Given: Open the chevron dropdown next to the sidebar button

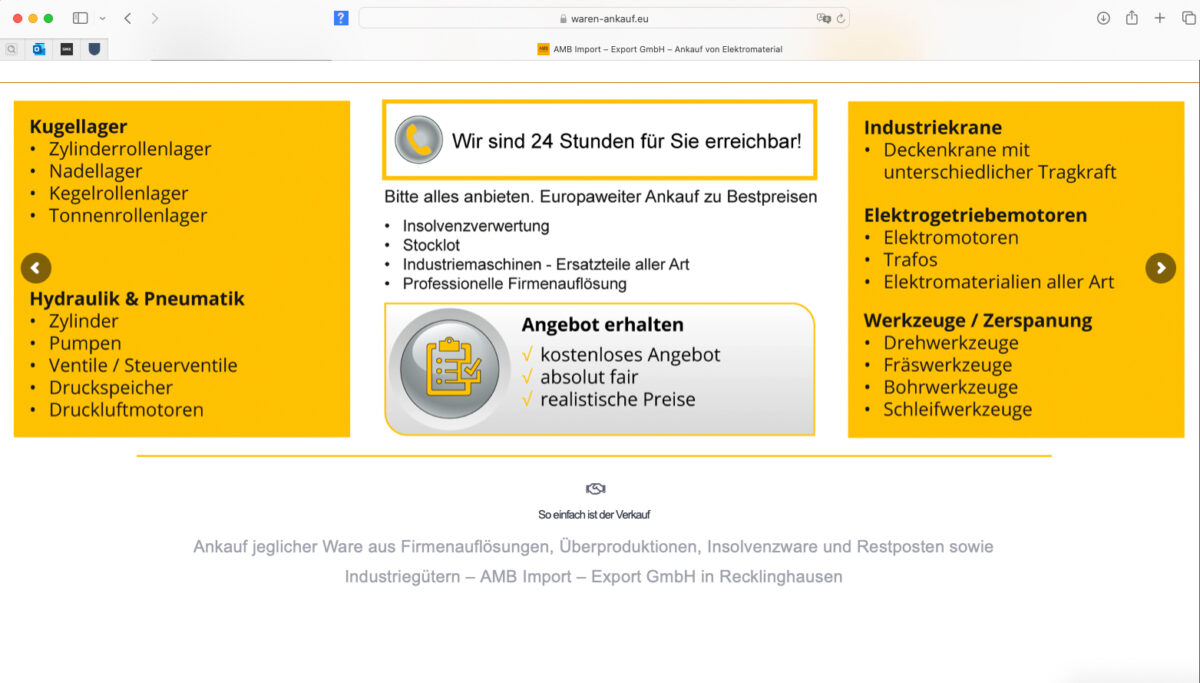Looking at the screenshot, I should pos(100,18).
